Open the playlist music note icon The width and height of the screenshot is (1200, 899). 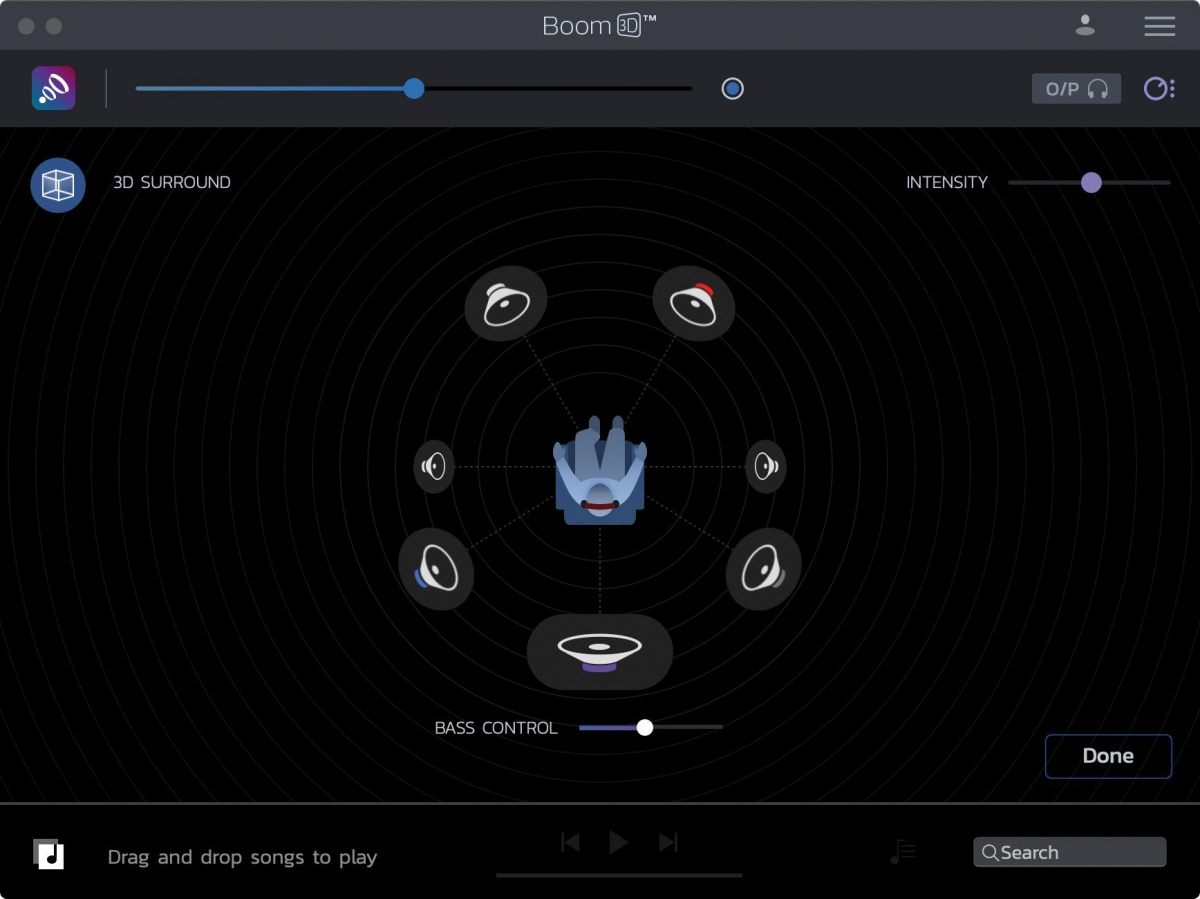tap(902, 851)
